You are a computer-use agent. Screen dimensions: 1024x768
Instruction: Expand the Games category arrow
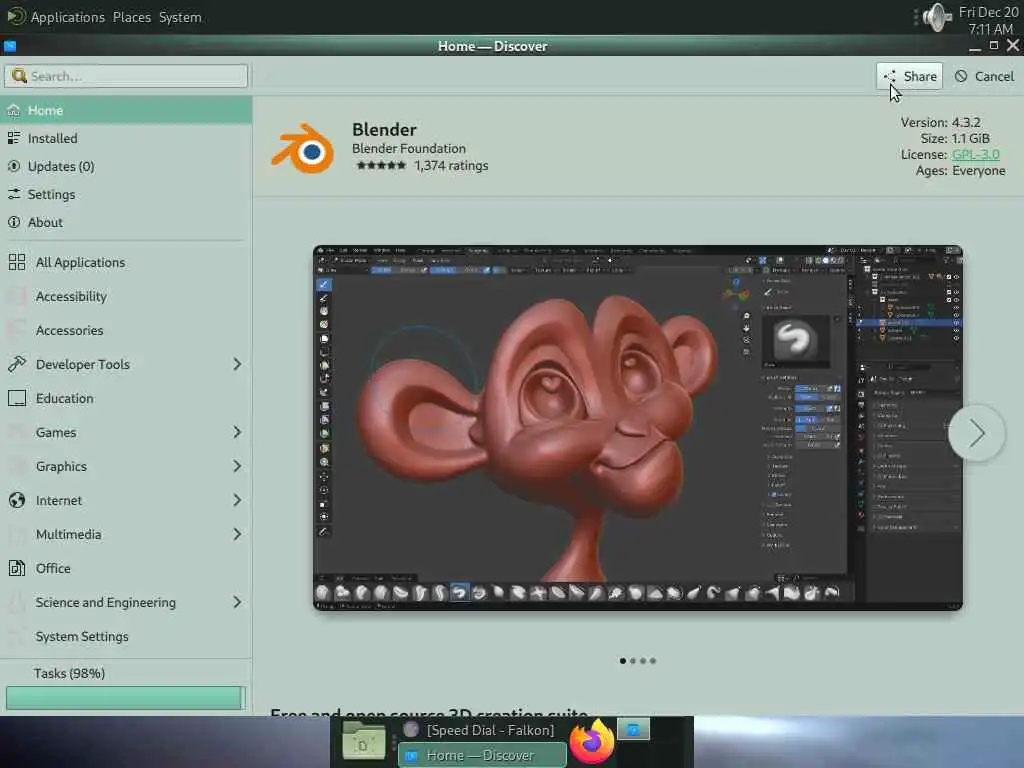click(x=237, y=432)
